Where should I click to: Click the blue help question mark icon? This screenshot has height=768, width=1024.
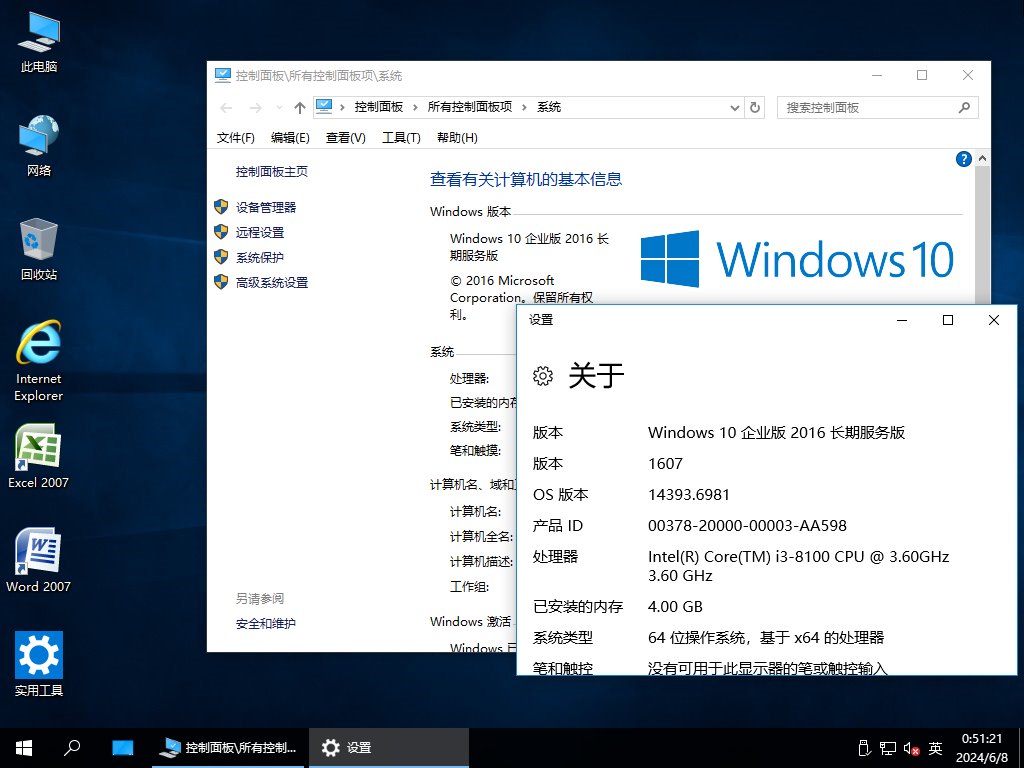pyautogui.click(x=964, y=159)
